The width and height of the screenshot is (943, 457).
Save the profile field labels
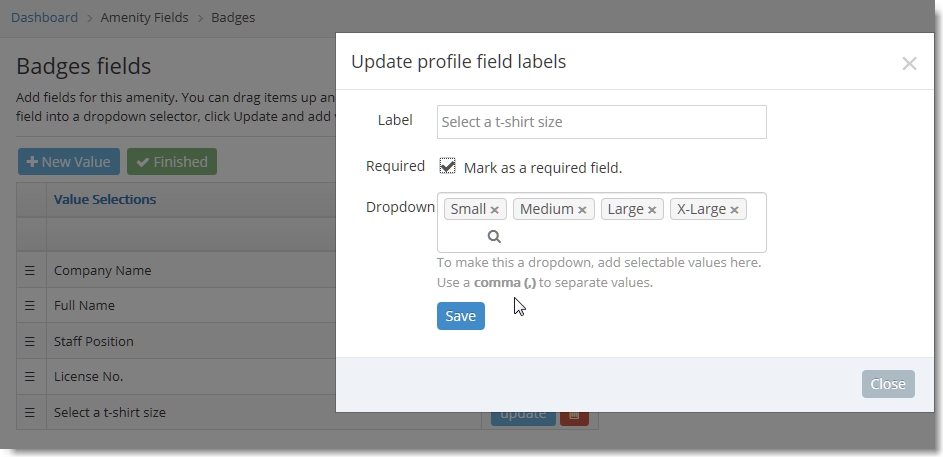pos(461,316)
